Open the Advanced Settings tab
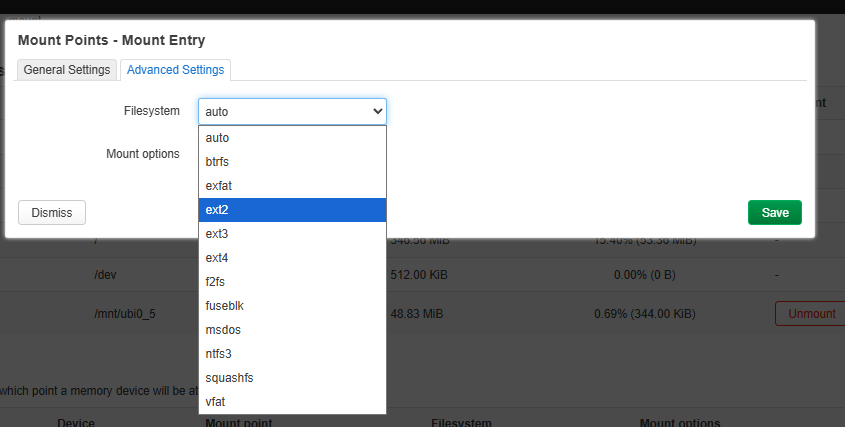845x427 pixels. click(x=175, y=70)
